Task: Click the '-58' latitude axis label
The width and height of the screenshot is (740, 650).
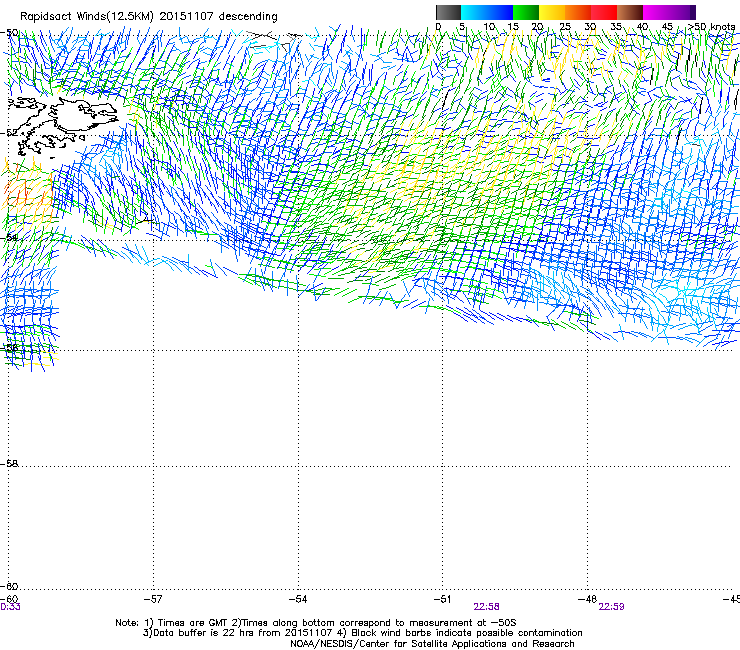Action: pyautogui.click(x=9, y=464)
